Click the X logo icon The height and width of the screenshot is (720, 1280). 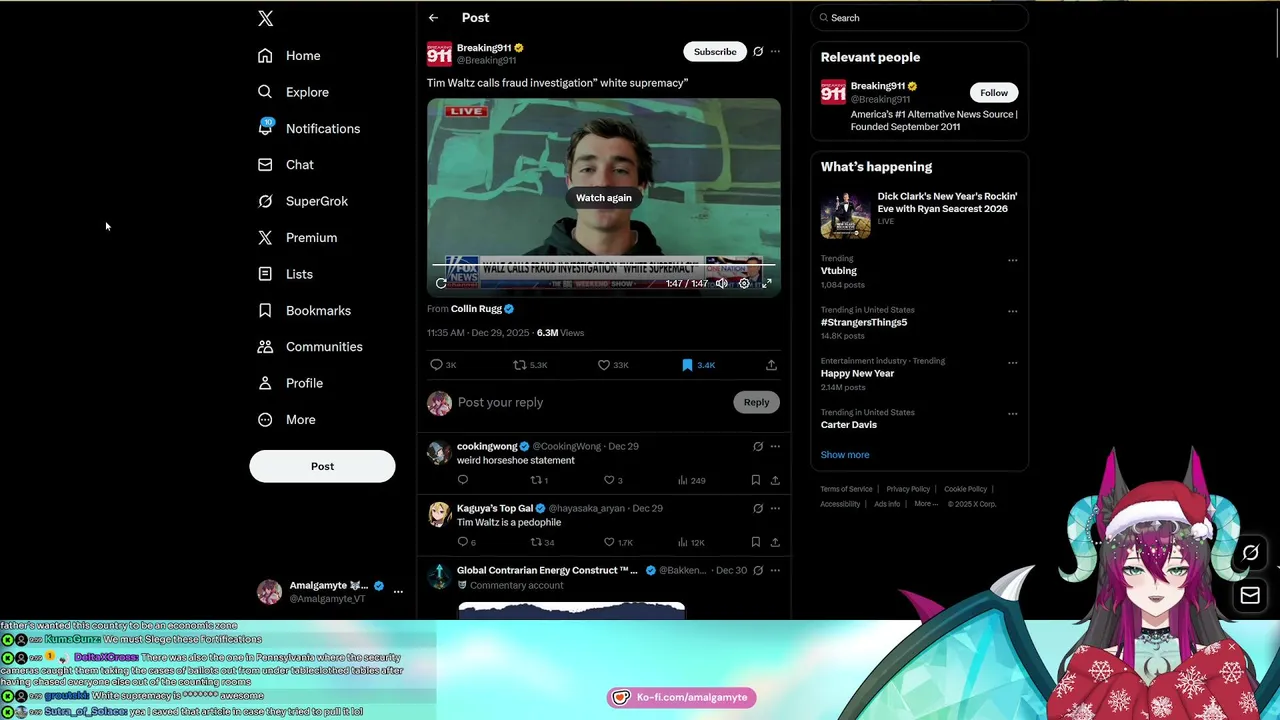tap(265, 18)
